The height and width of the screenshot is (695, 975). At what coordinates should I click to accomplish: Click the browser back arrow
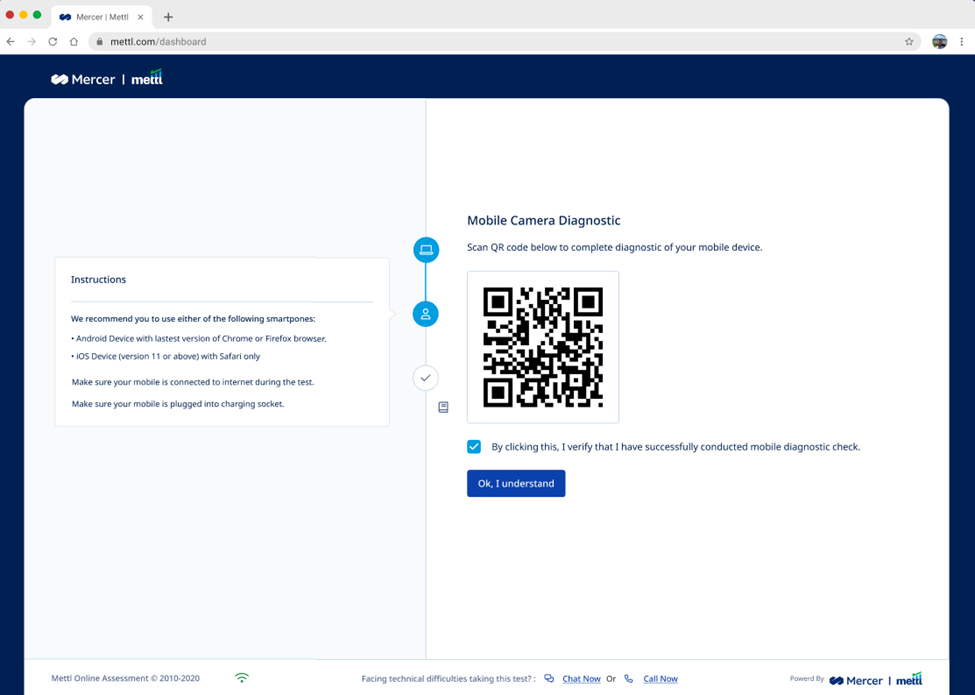11,42
